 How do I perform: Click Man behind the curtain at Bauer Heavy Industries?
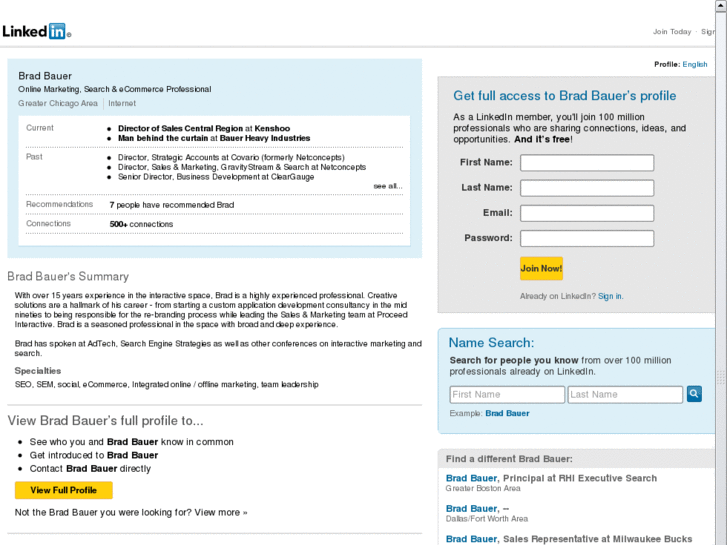pos(214,138)
